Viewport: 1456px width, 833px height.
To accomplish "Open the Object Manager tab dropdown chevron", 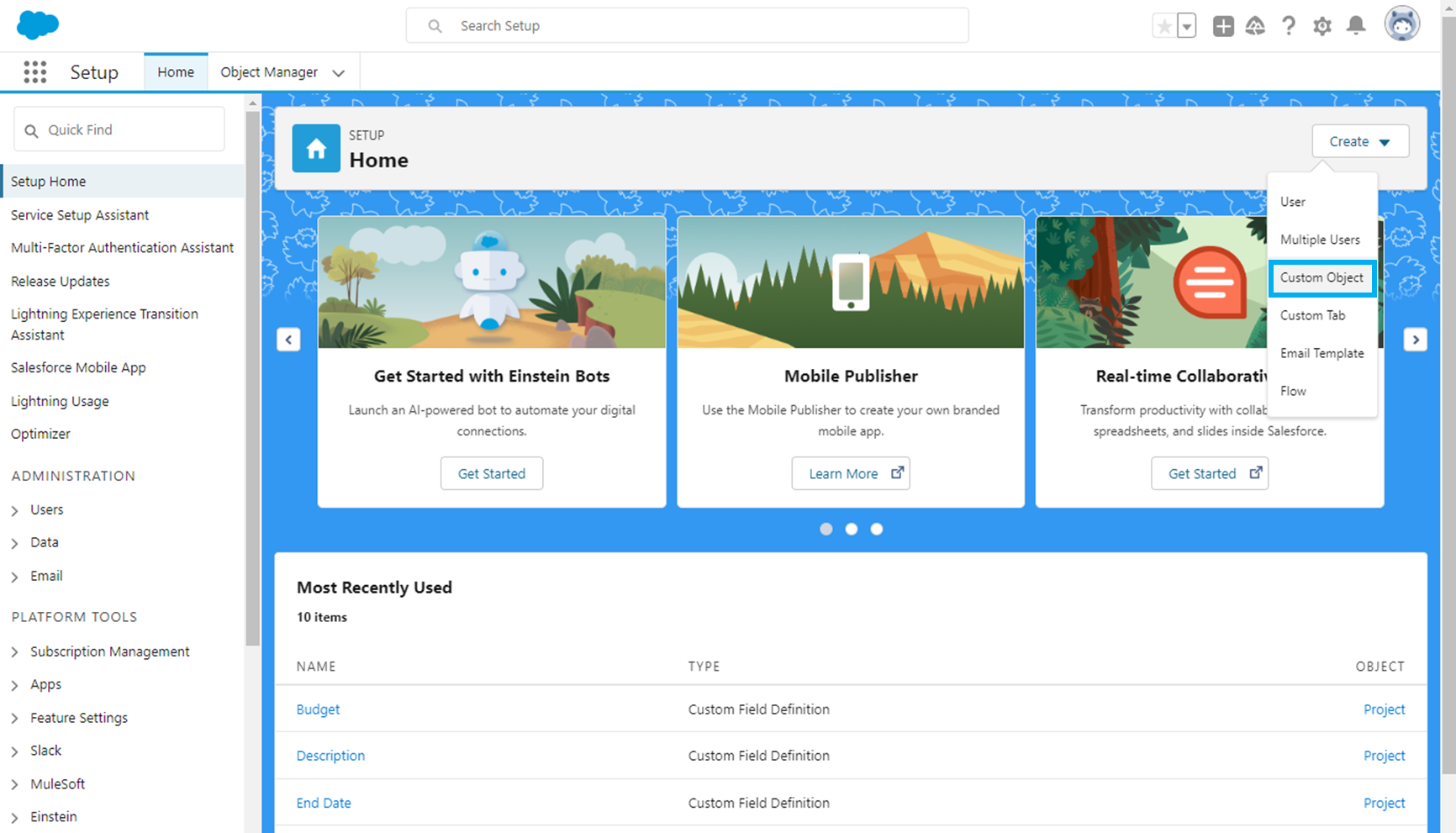I will [x=338, y=73].
